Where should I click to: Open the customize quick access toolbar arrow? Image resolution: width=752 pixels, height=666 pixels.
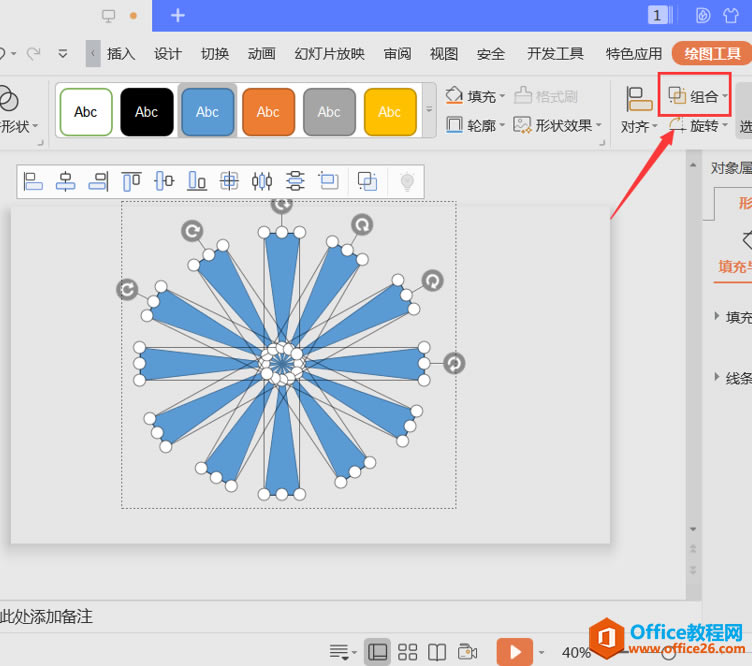click(x=63, y=54)
